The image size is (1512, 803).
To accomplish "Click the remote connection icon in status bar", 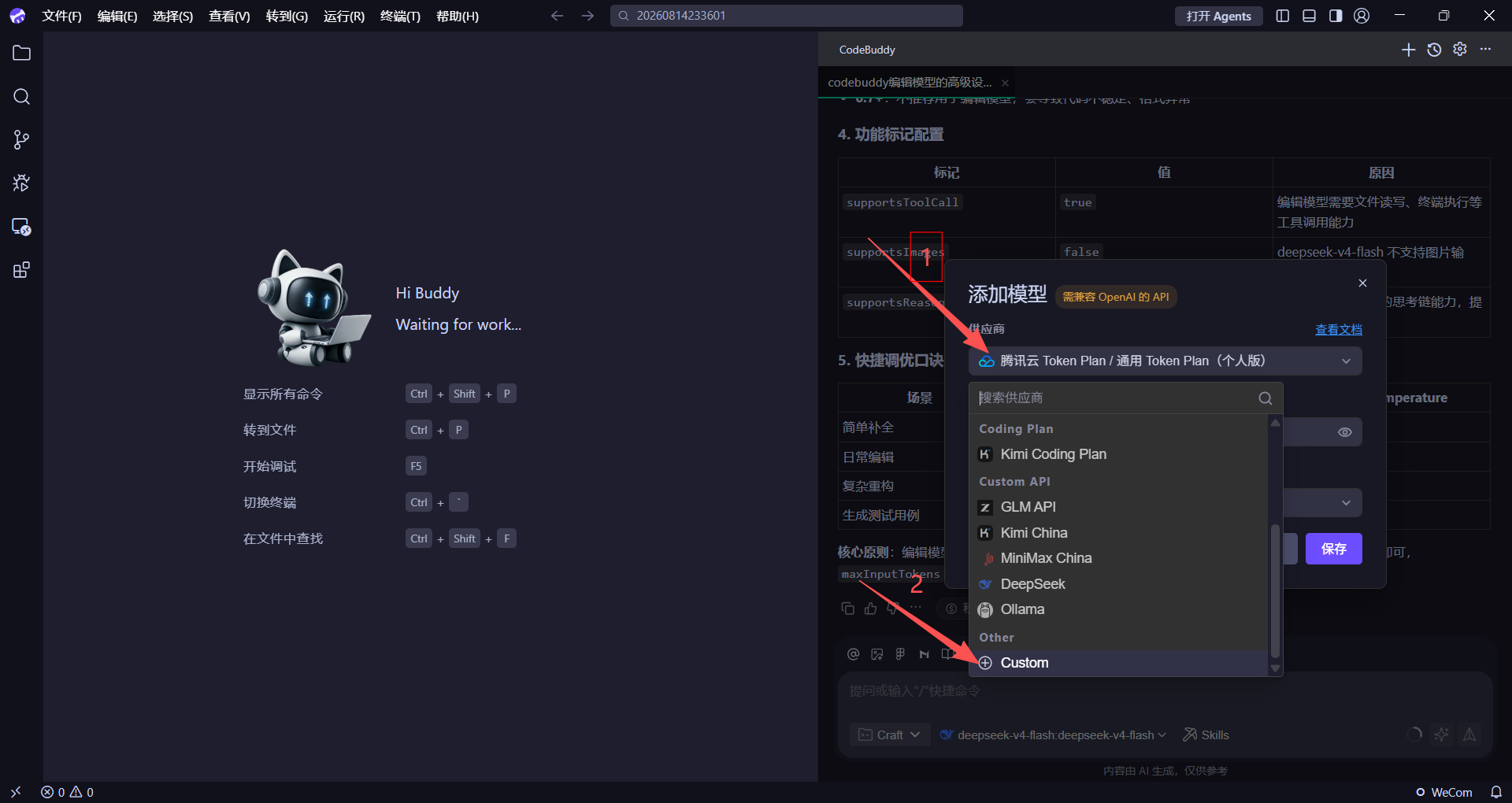I will (16, 792).
